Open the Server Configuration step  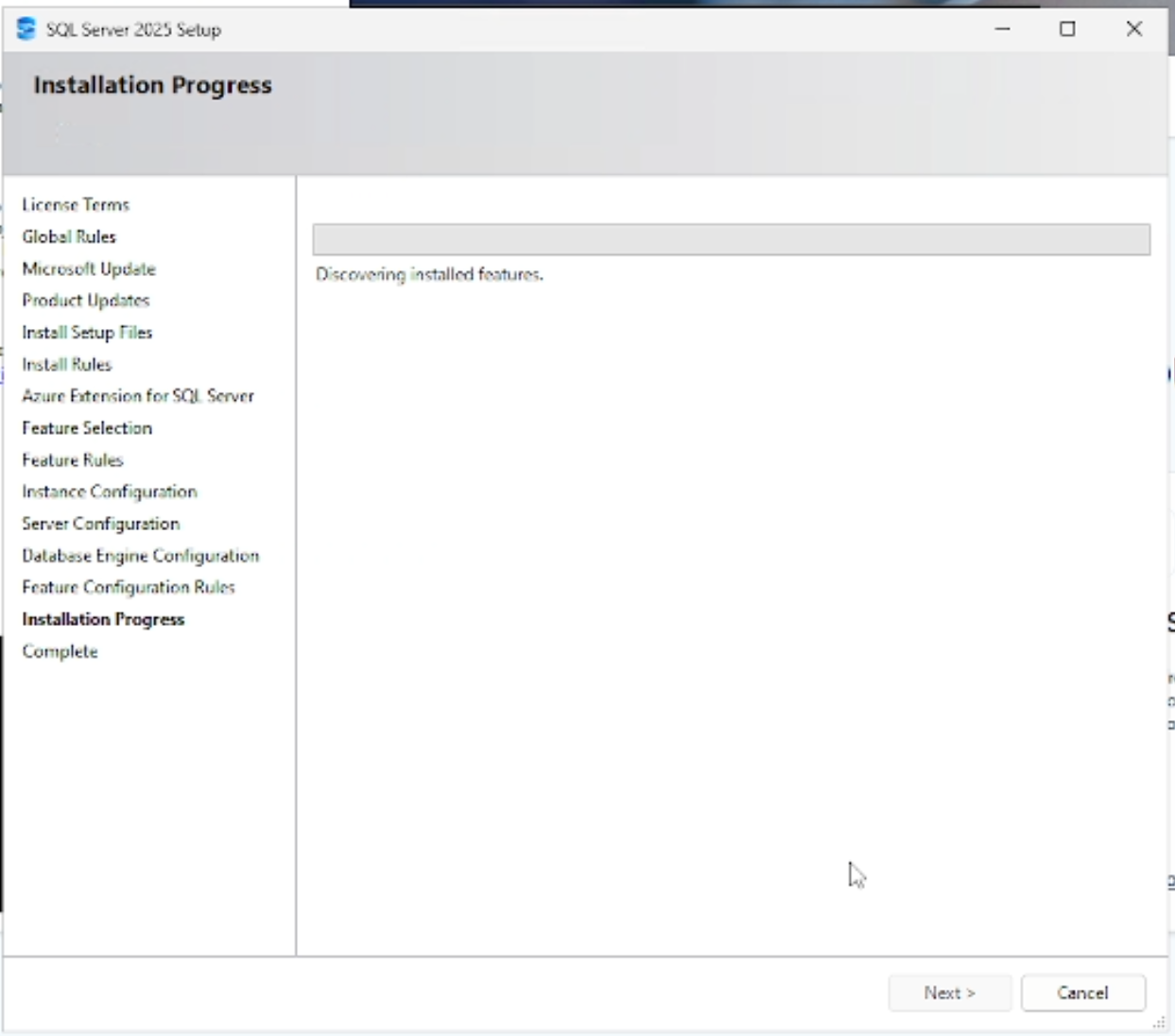[x=100, y=524]
